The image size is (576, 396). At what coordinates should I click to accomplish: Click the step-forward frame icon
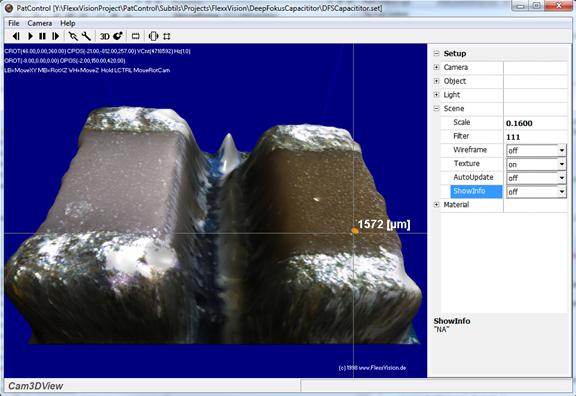pos(55,36)
